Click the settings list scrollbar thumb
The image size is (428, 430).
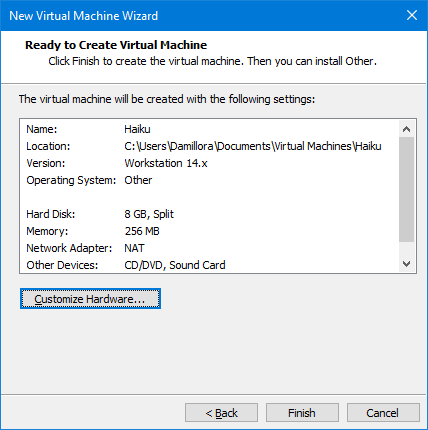[406, 189]
